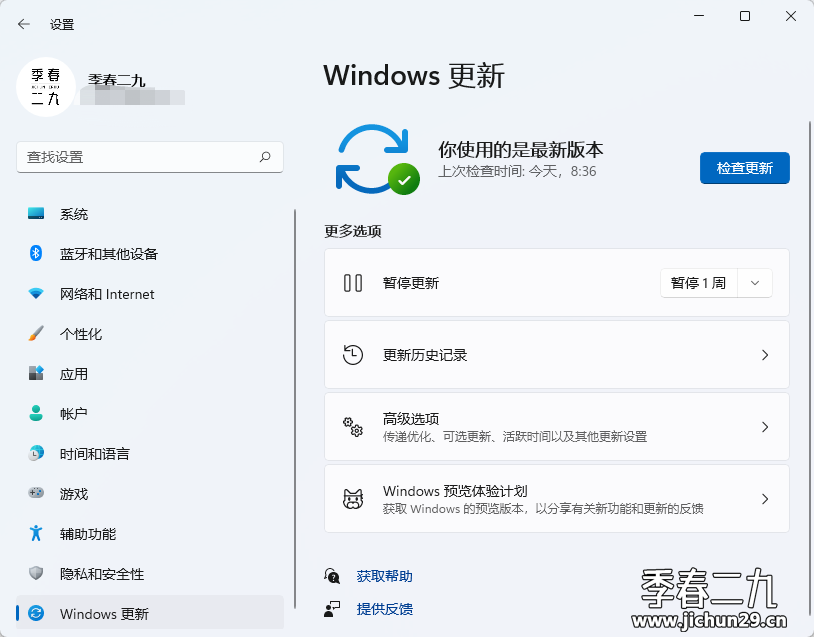The width and height of the screenshot is (814, 637).
Task: Select the 帐户 person icon
Action: click(x=36, y=413)
